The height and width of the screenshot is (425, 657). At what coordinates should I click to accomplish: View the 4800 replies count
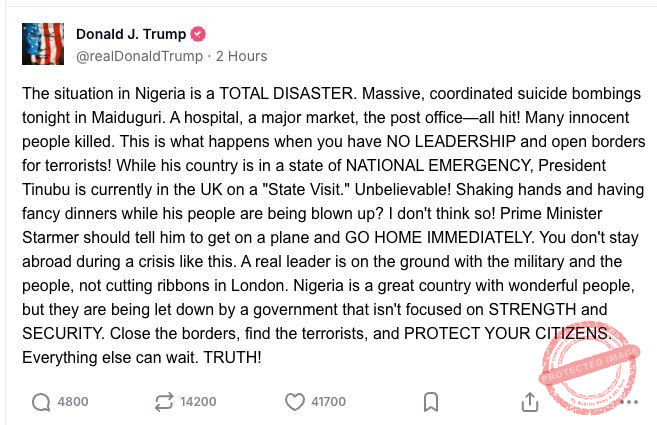click(73, 402)
